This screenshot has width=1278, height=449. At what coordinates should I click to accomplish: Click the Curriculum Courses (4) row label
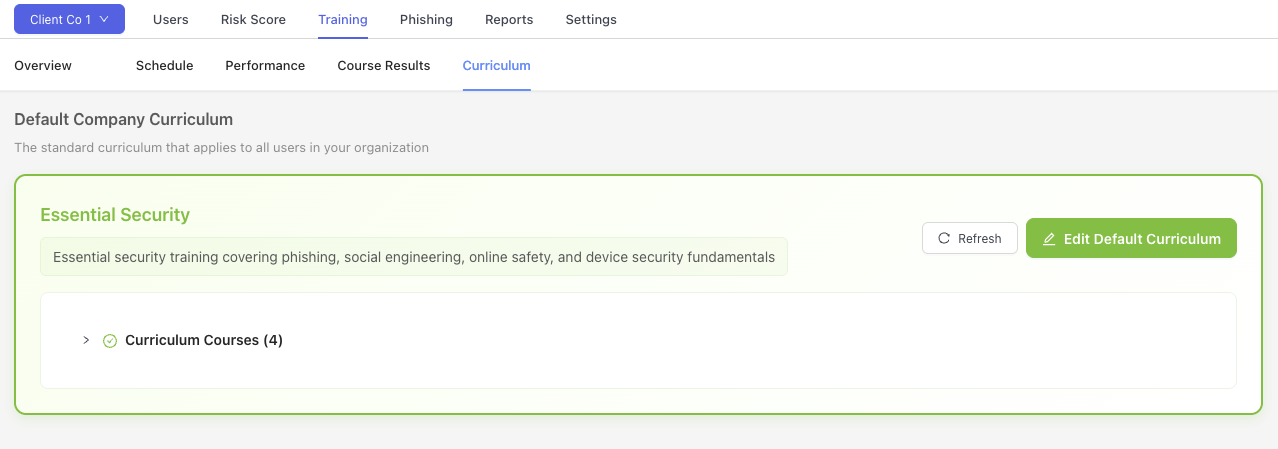point(204,340)
